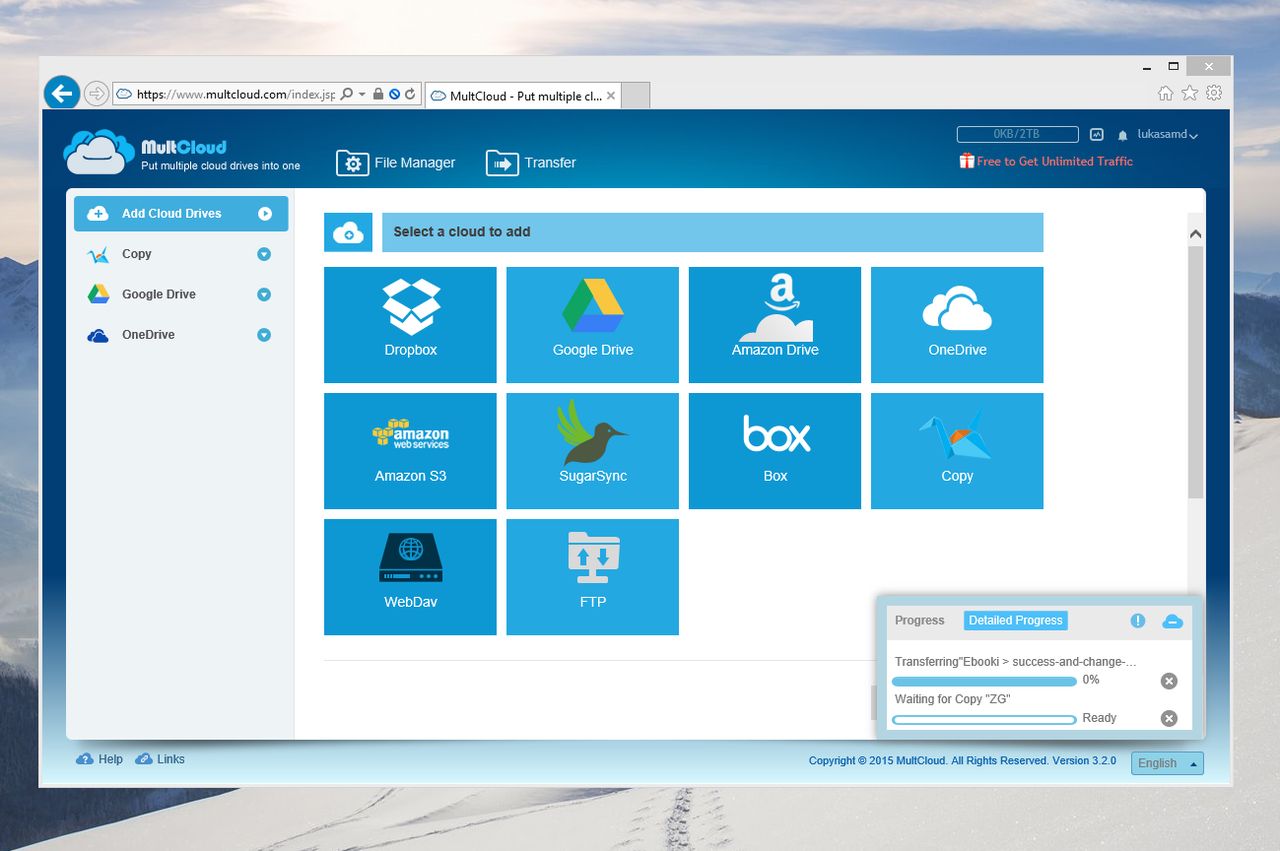Click the security lock icon
Viewport: 1280px width, 851px height.
(378, 94)
